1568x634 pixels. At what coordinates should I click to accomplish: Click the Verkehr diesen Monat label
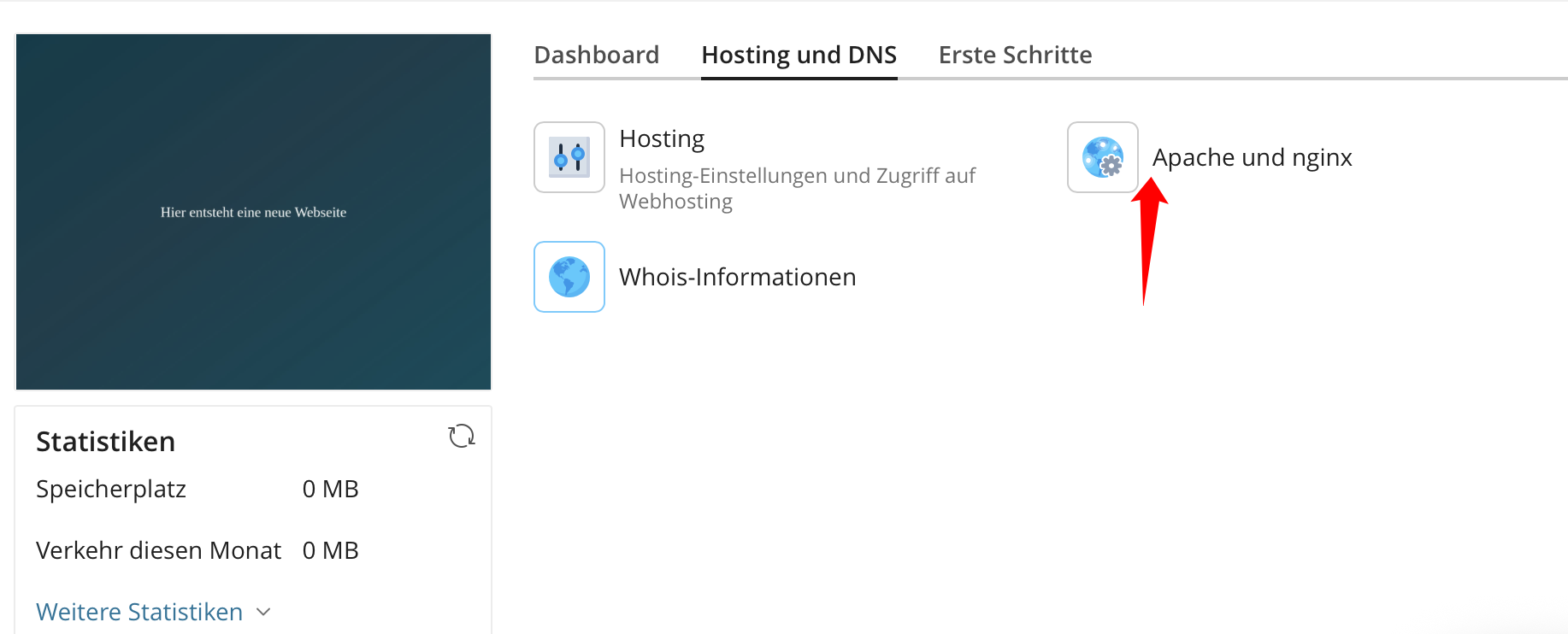tap(158, 550)
